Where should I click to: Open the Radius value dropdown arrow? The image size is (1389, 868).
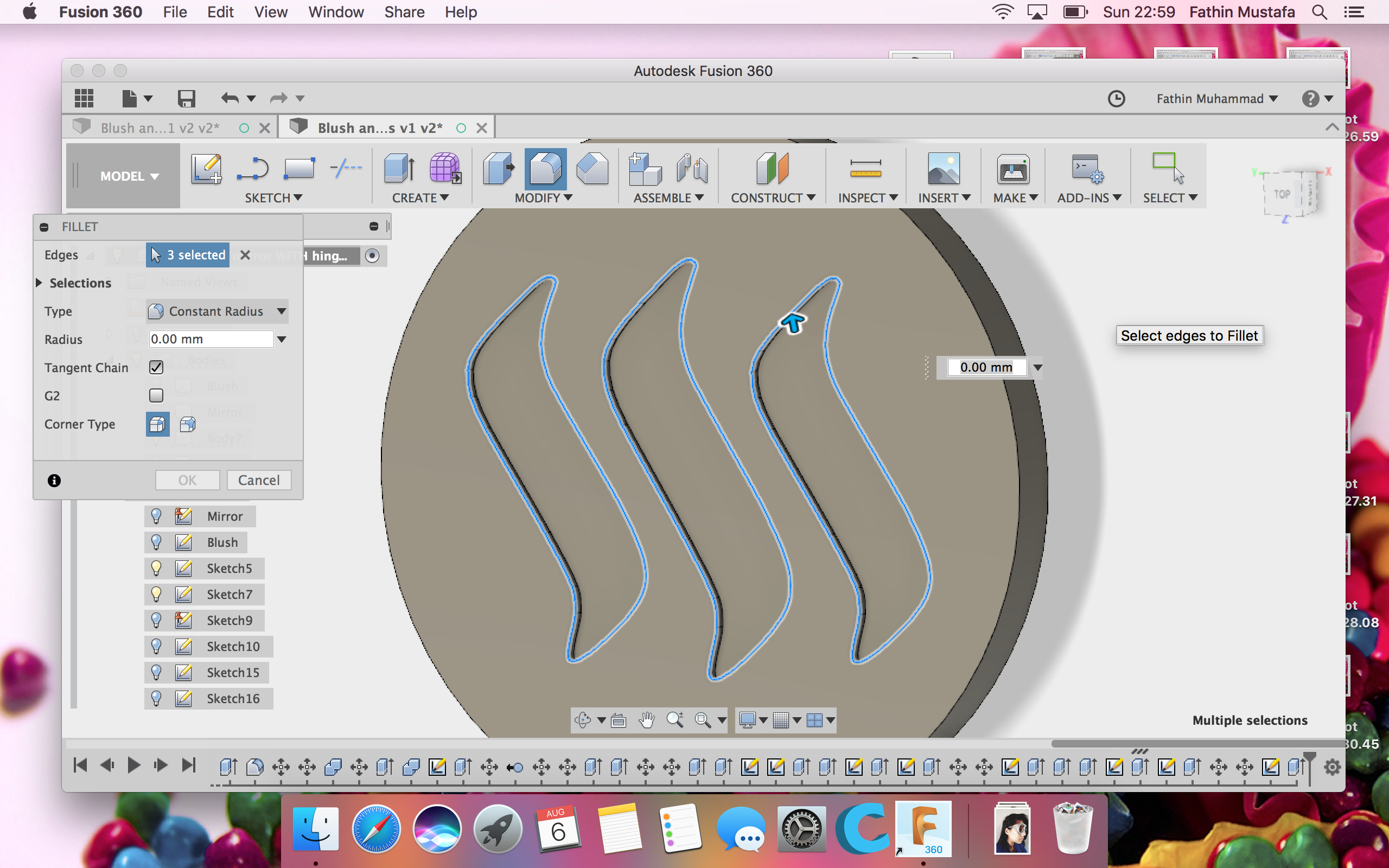pos(282,339)
